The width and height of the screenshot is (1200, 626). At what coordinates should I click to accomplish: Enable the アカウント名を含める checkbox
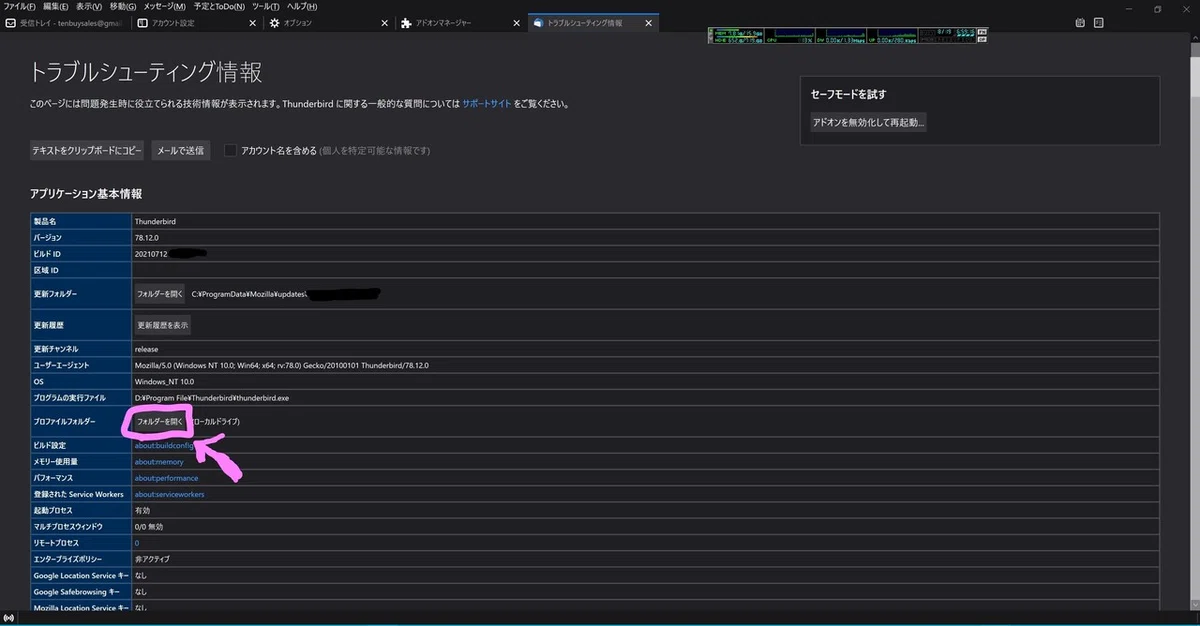pos(231,151)
